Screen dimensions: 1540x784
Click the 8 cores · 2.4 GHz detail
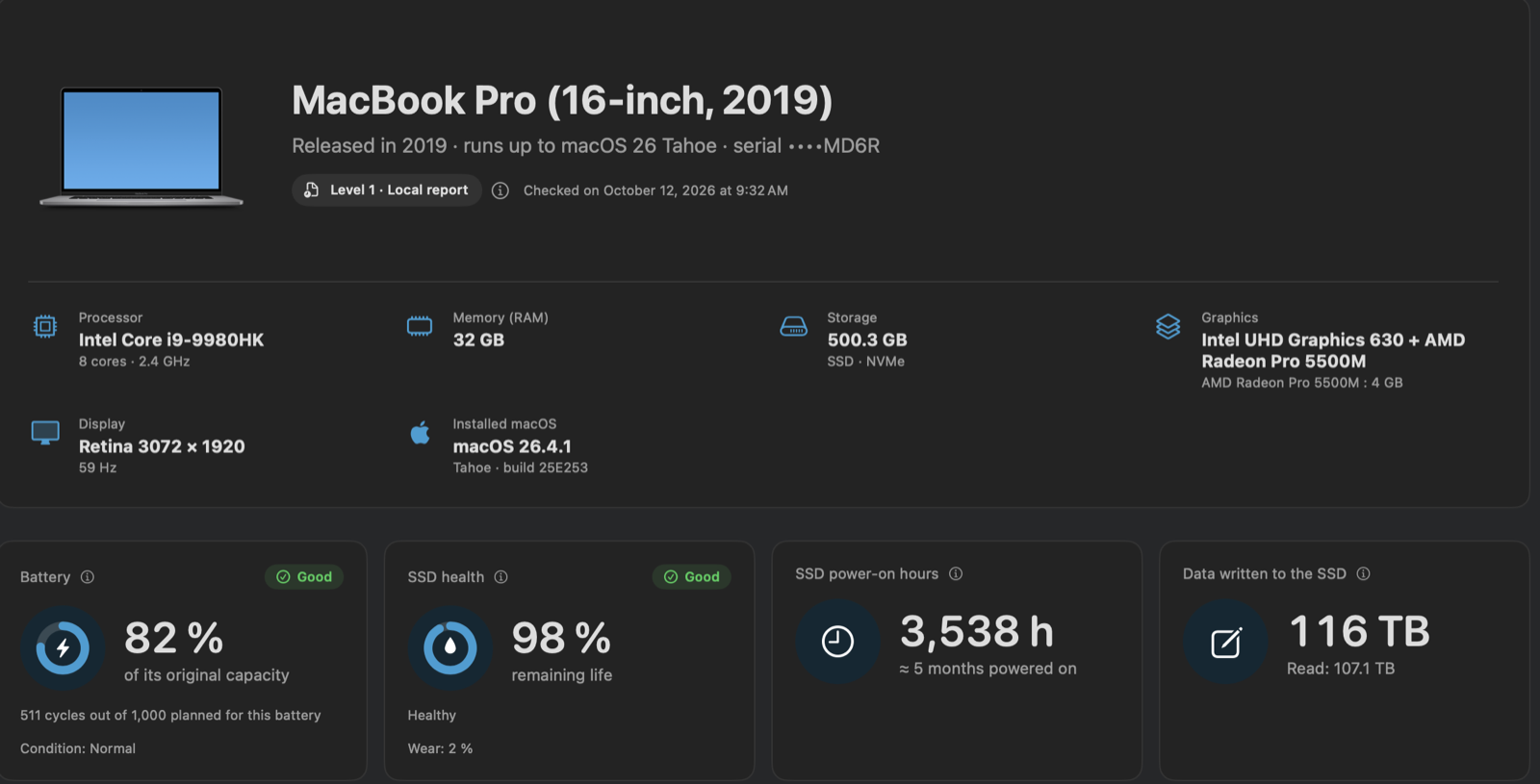pyautogui.click(x=134, y=362)
